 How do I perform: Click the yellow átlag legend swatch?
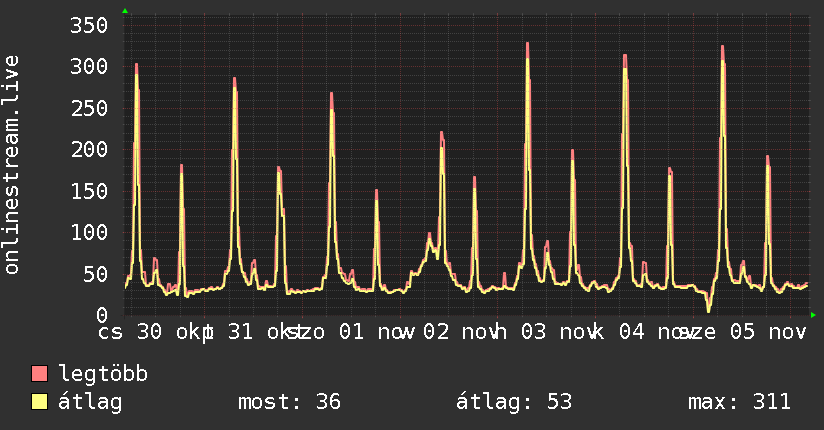39,401
